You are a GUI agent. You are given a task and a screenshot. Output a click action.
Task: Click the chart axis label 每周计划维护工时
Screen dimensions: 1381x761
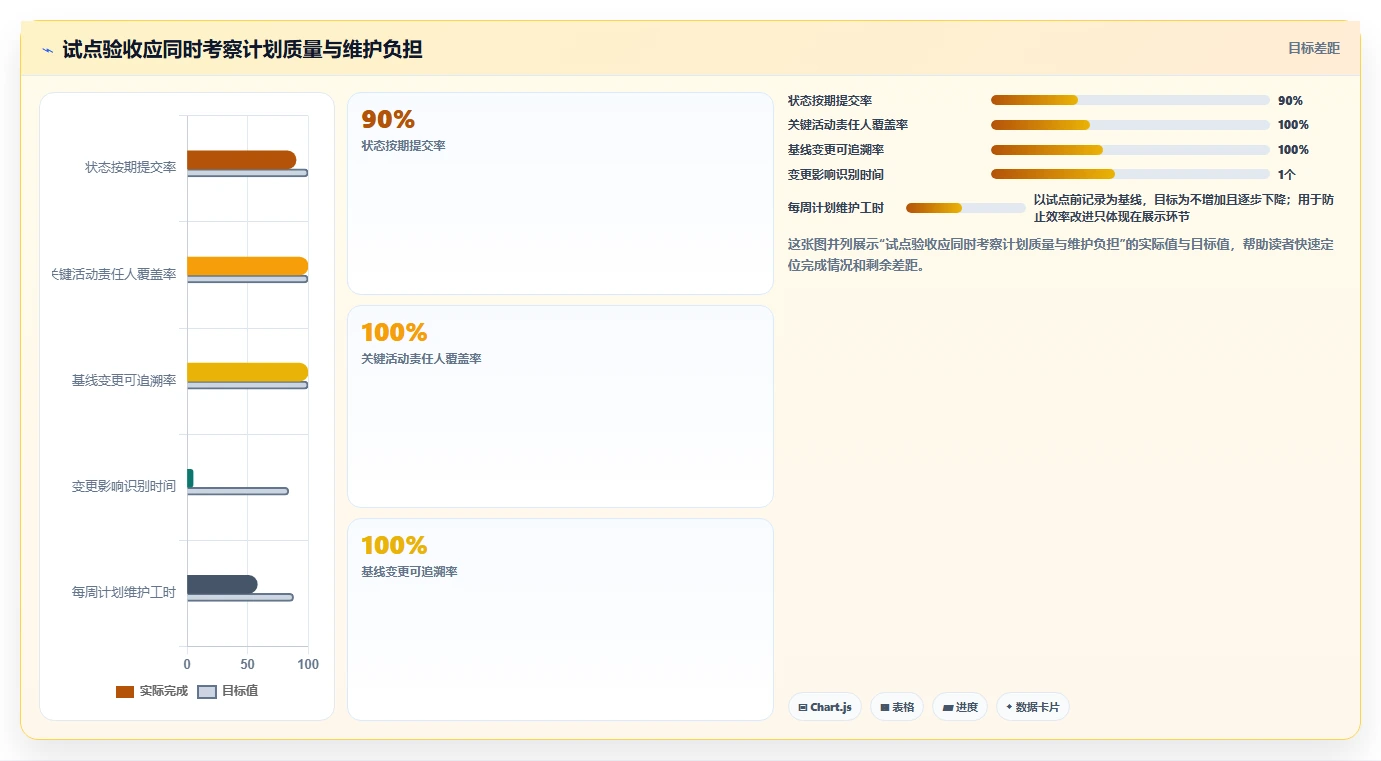tap(124, 592)
